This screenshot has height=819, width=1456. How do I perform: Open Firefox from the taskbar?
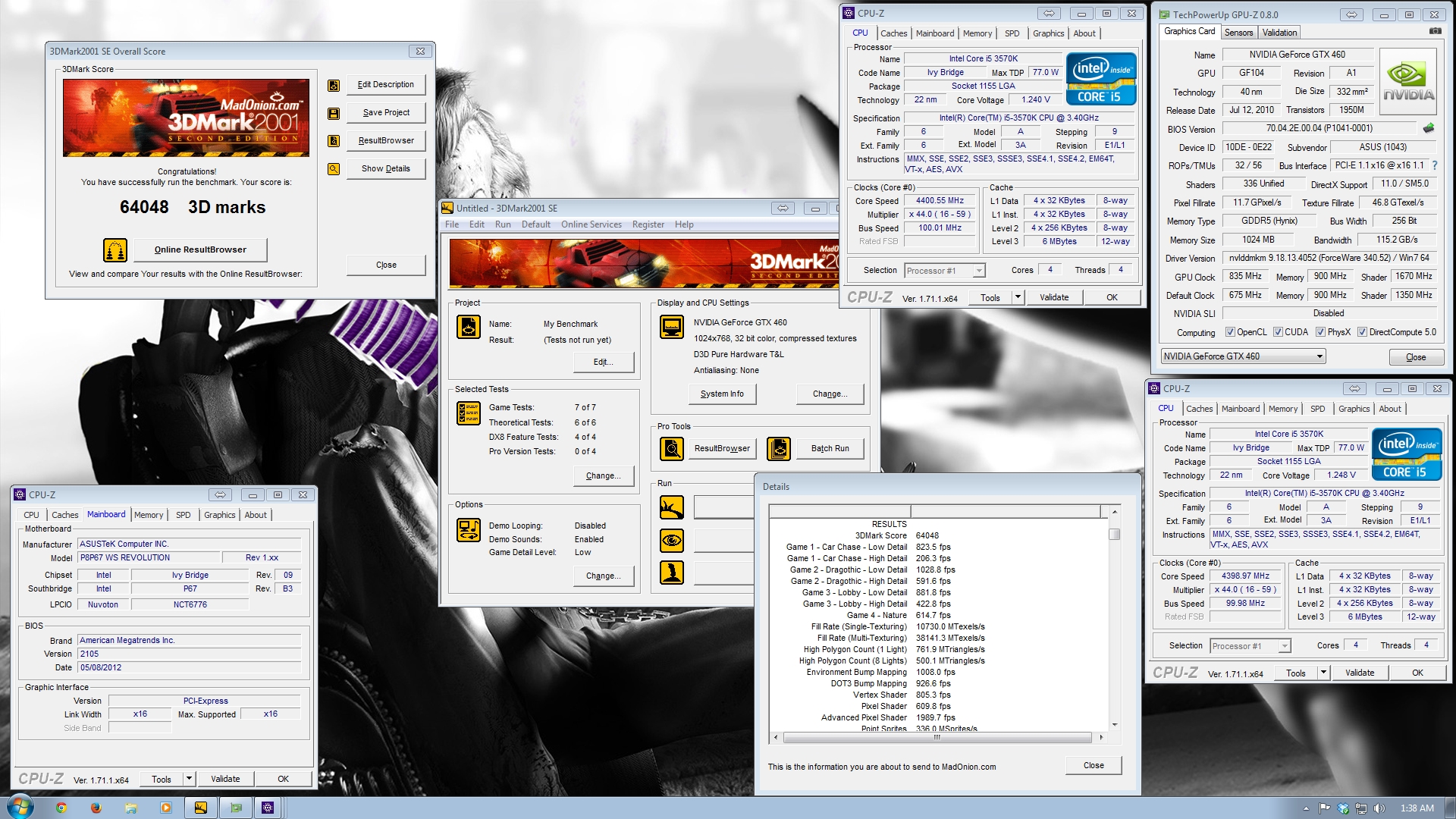pyautogui.click(x=96, y=808)
